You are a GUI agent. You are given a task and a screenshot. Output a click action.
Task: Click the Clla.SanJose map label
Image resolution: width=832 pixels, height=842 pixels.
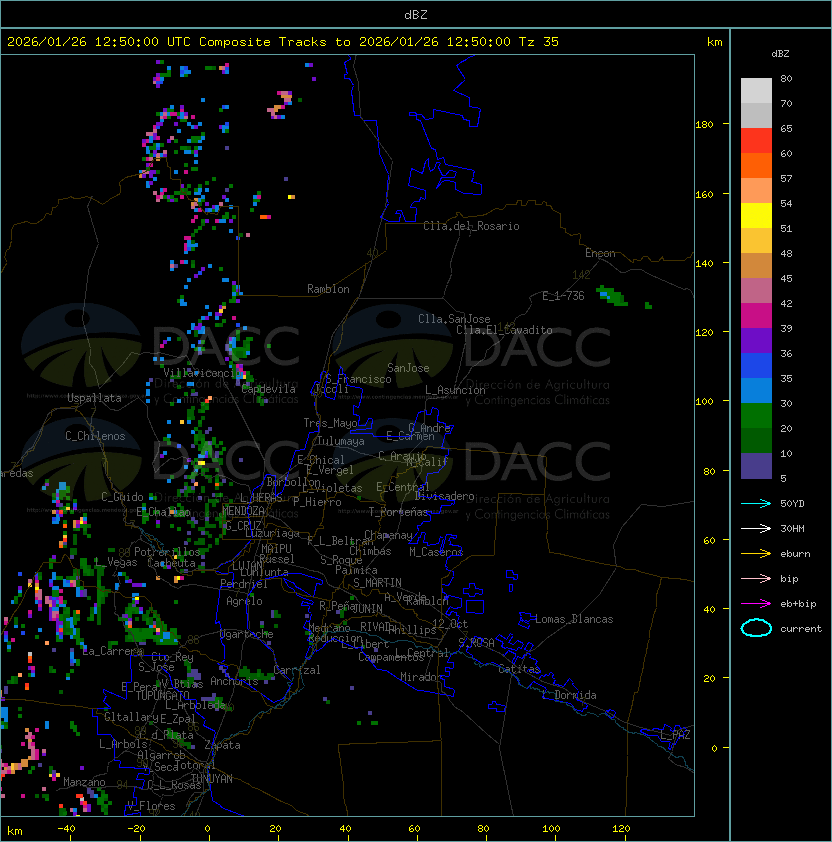(454, 319)
